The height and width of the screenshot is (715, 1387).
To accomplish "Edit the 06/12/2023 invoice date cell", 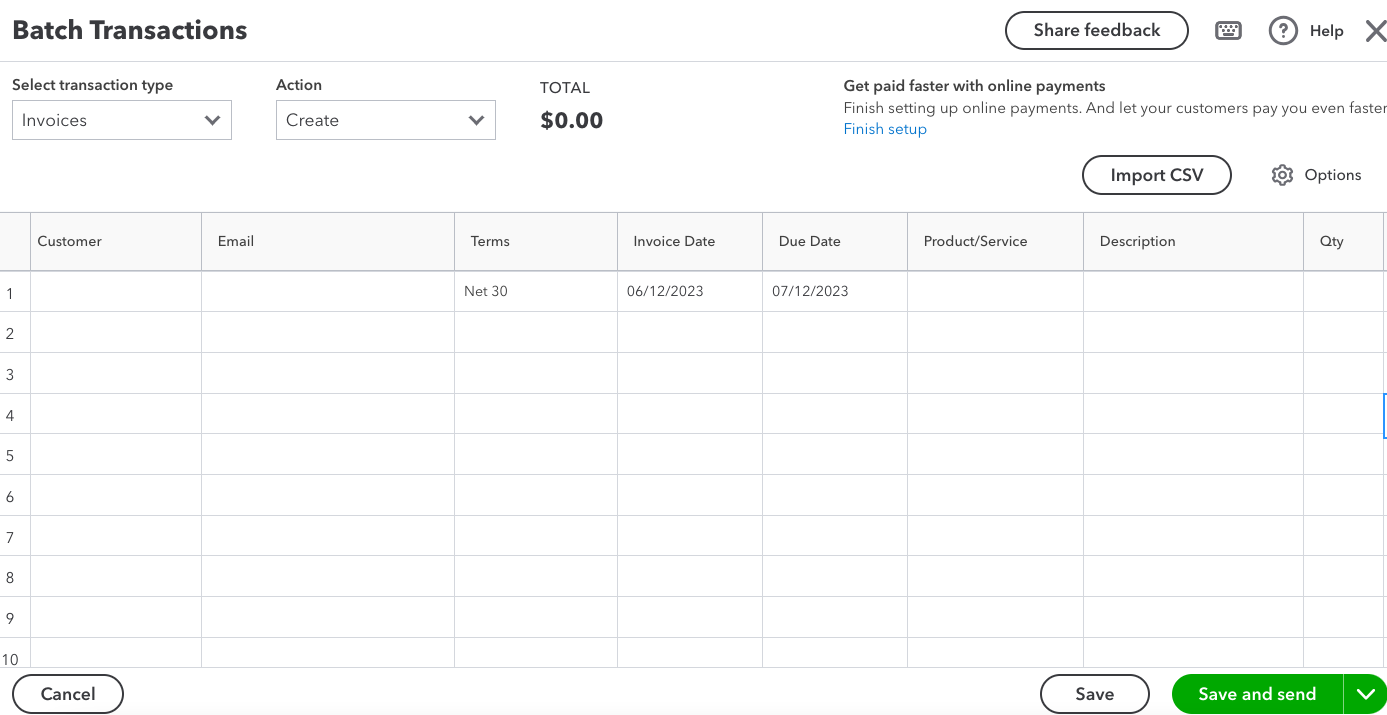I will click(x=689, y=291).
